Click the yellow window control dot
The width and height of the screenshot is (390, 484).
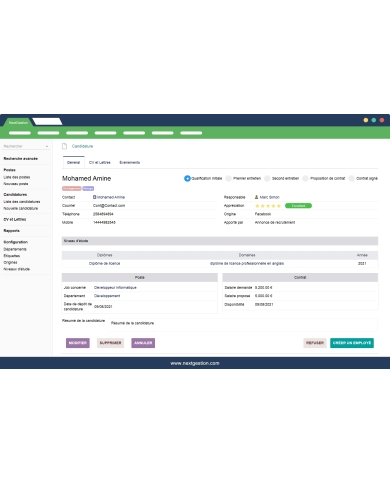(366, 120)
